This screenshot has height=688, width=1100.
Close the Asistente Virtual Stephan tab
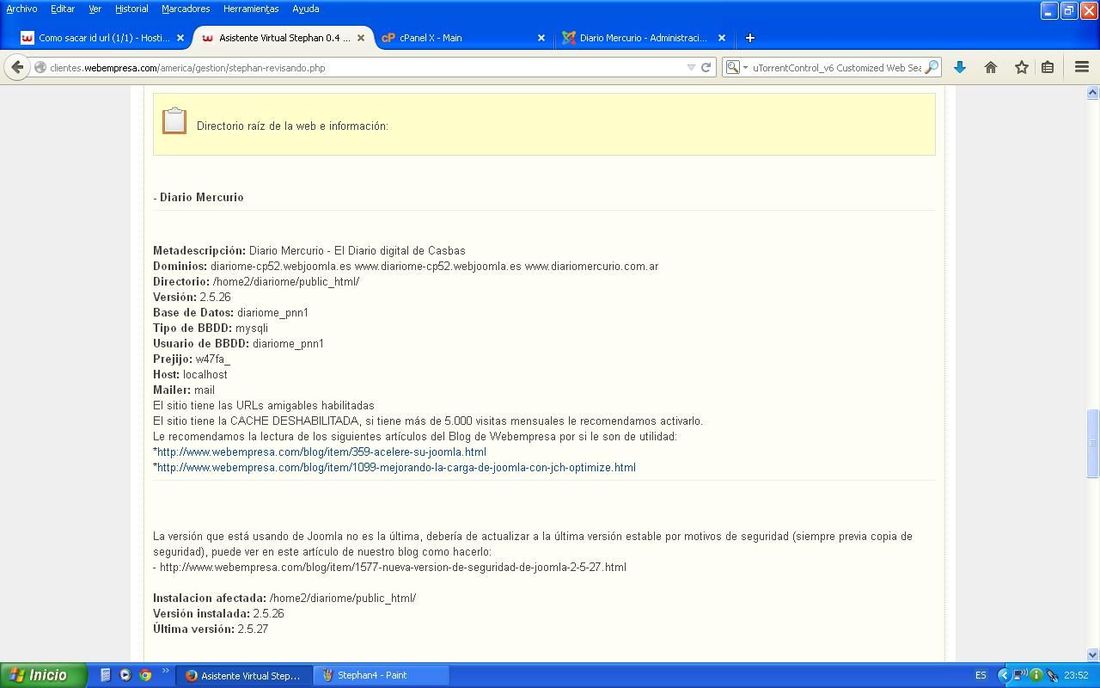361,38
